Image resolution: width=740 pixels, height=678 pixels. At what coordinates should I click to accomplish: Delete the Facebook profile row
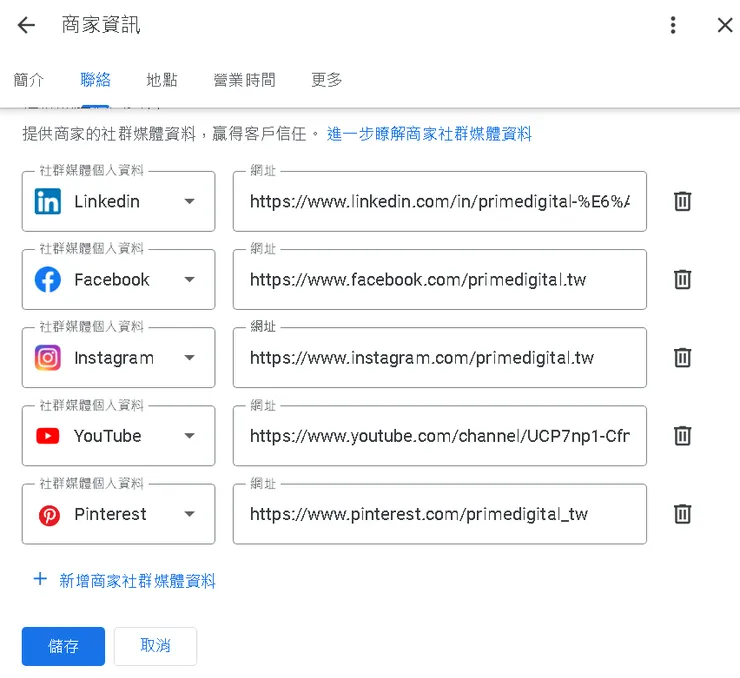(x=682, y=279)
